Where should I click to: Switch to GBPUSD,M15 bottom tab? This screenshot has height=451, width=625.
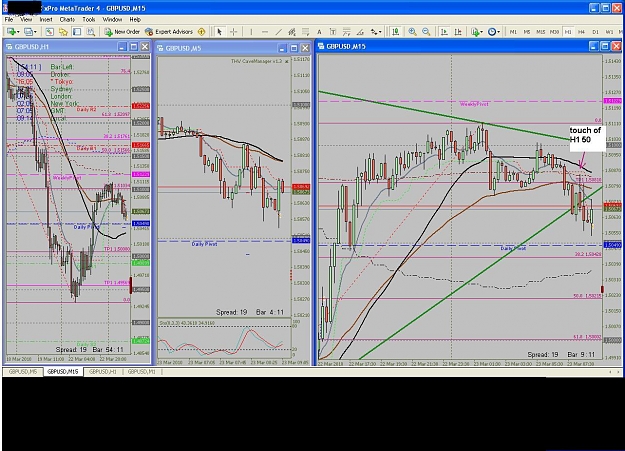[63, 372]
